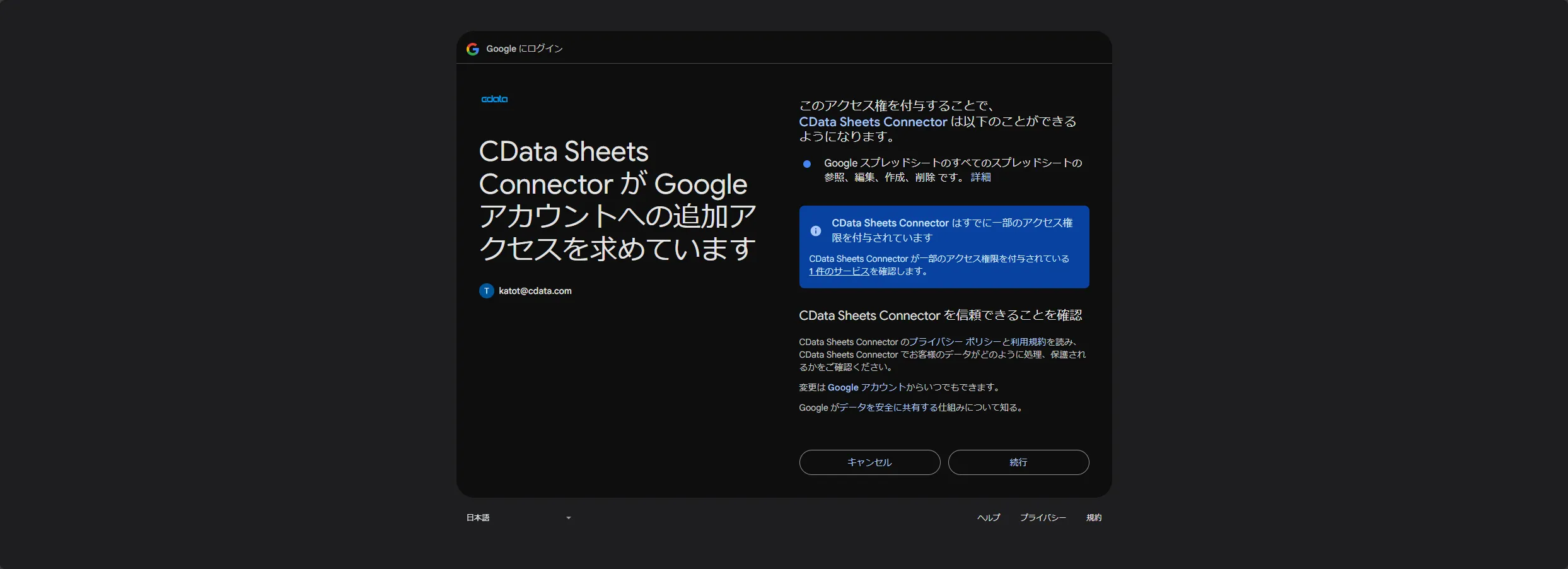The image size is (1568, 569).
Task: Click the キャンセル button
Action: [x=869, y=462]
